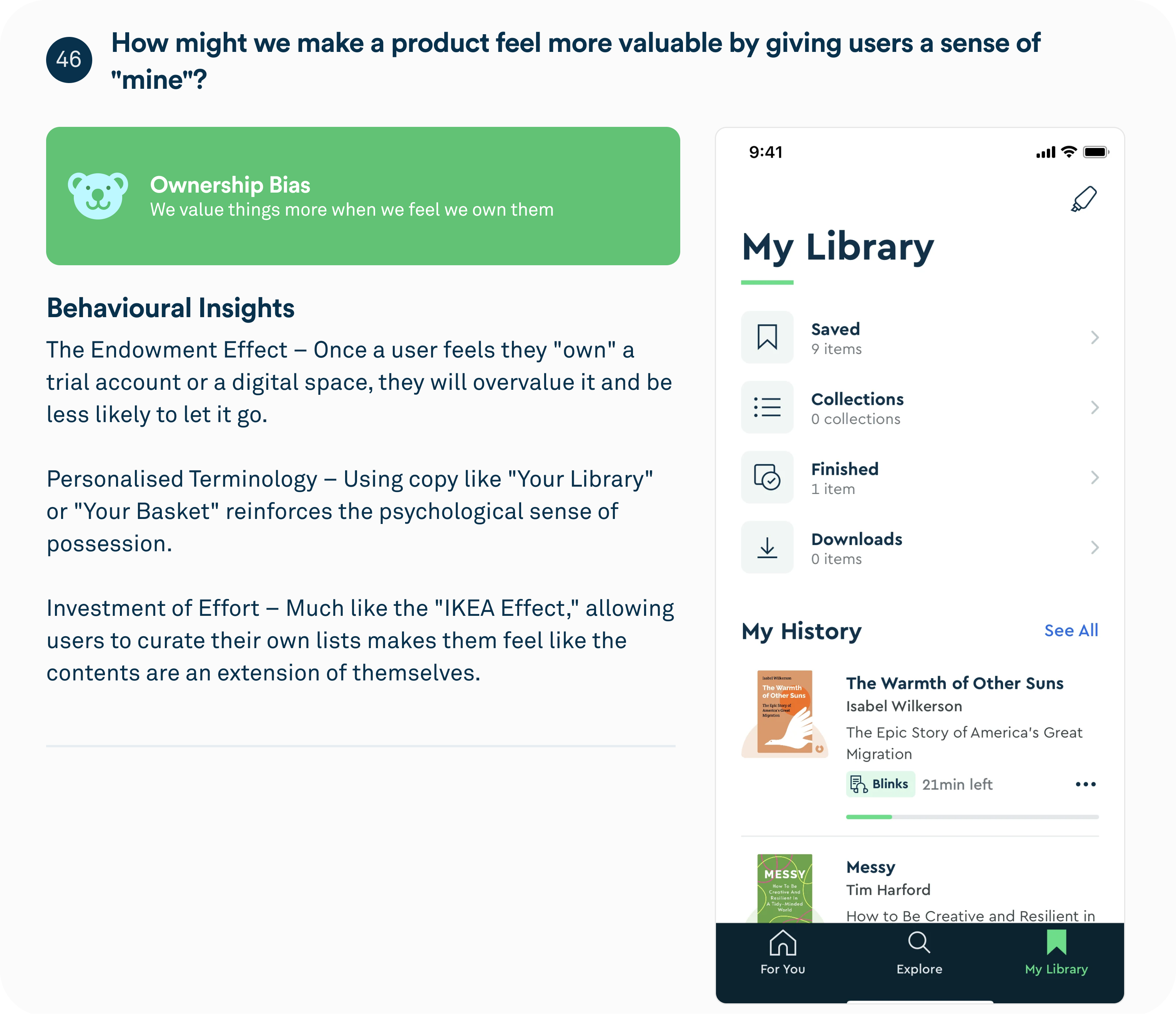1176x1016 pixels.
Task: Tap the Finished checkmark icon
Action: coord(767,477)
